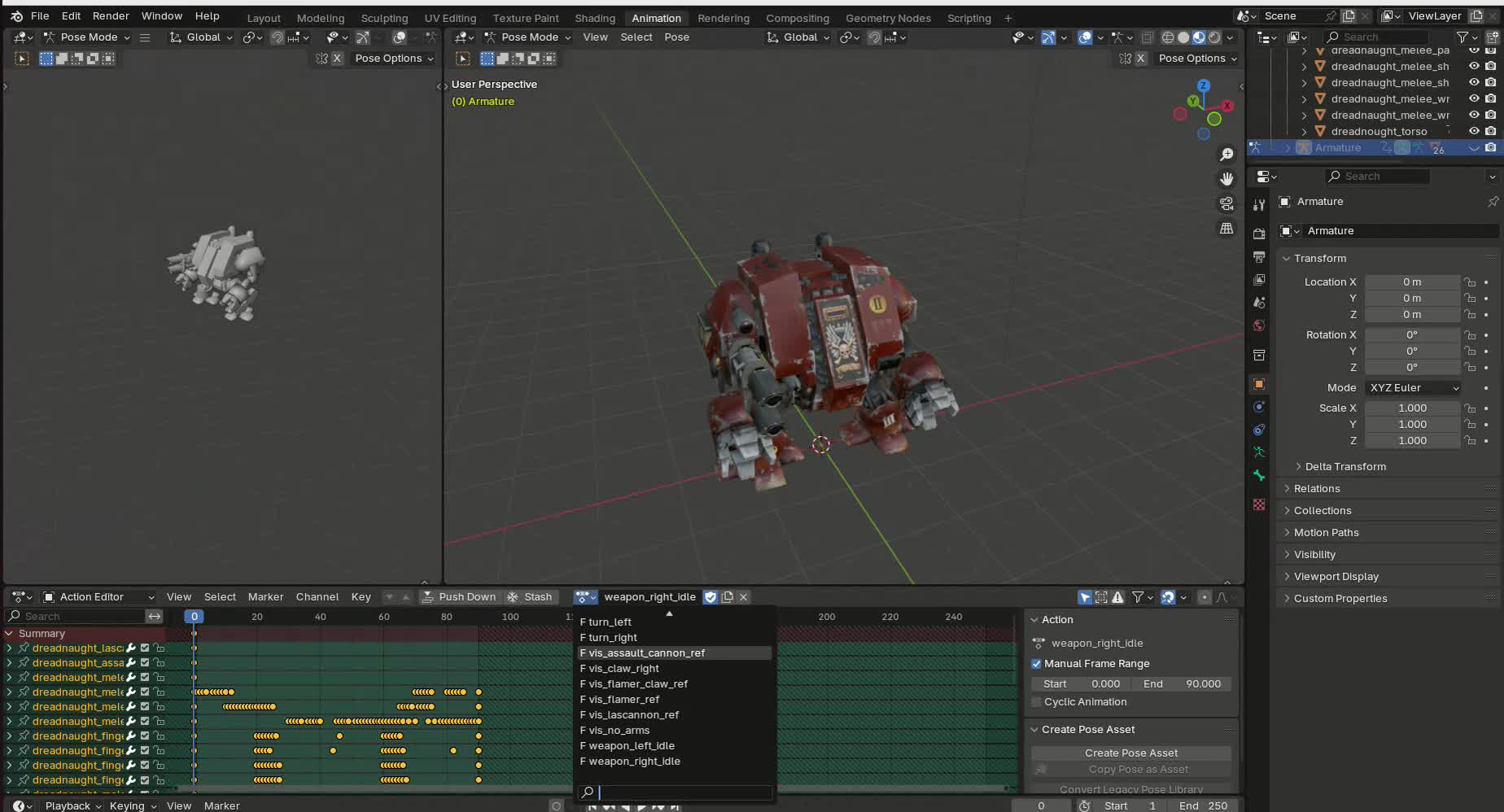Enable Cyclic Animation checkbox
1504x812 pixels.
(1036, 701)
